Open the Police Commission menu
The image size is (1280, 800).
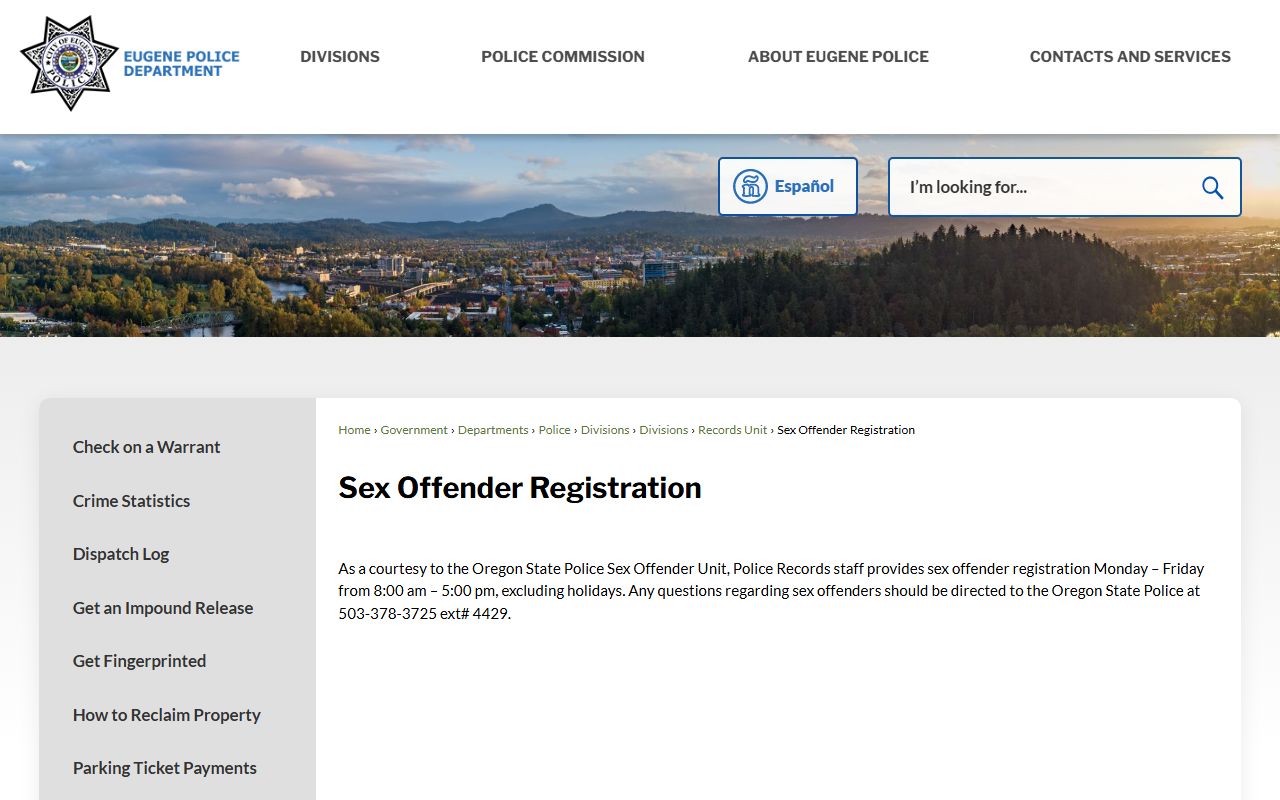tap(563, 57)
